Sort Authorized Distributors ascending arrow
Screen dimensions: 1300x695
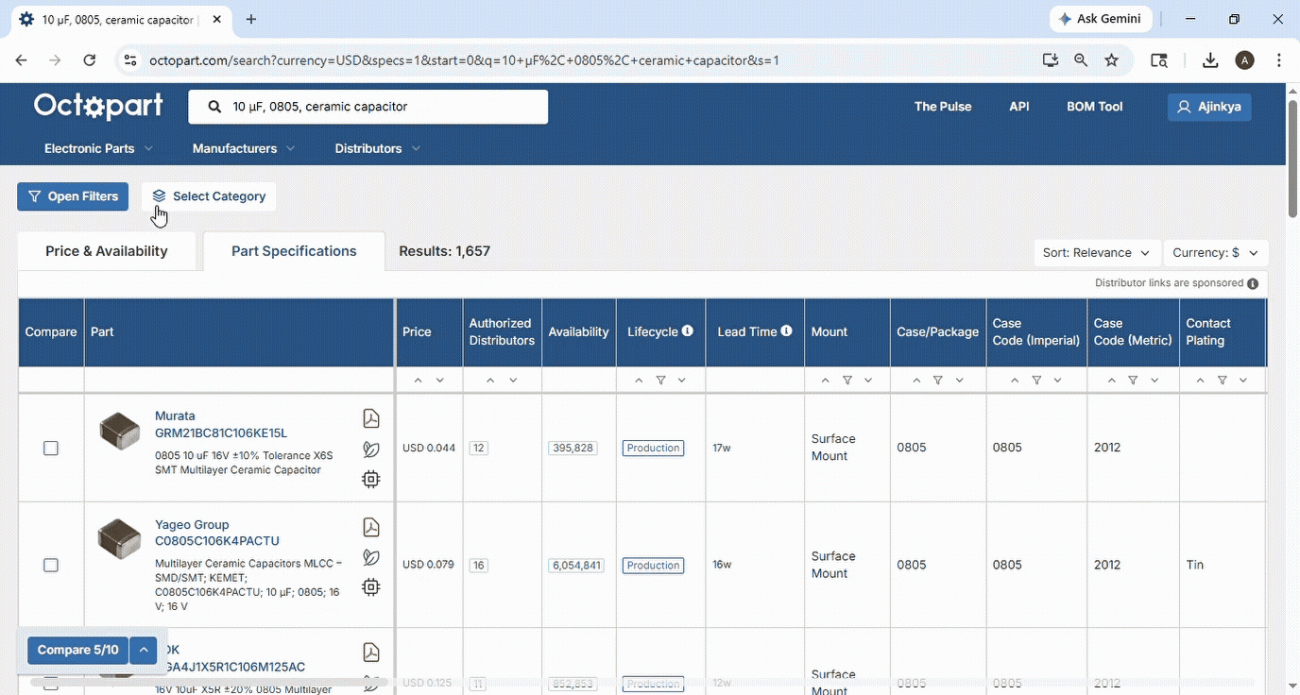tap(491, 380)
